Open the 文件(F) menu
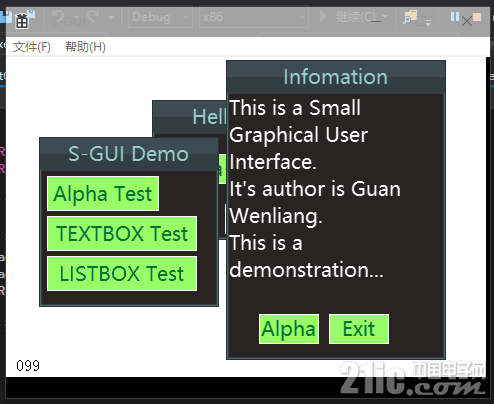This screenshot has width=494, height=404. pyautogui.click(x=32, y=47)
